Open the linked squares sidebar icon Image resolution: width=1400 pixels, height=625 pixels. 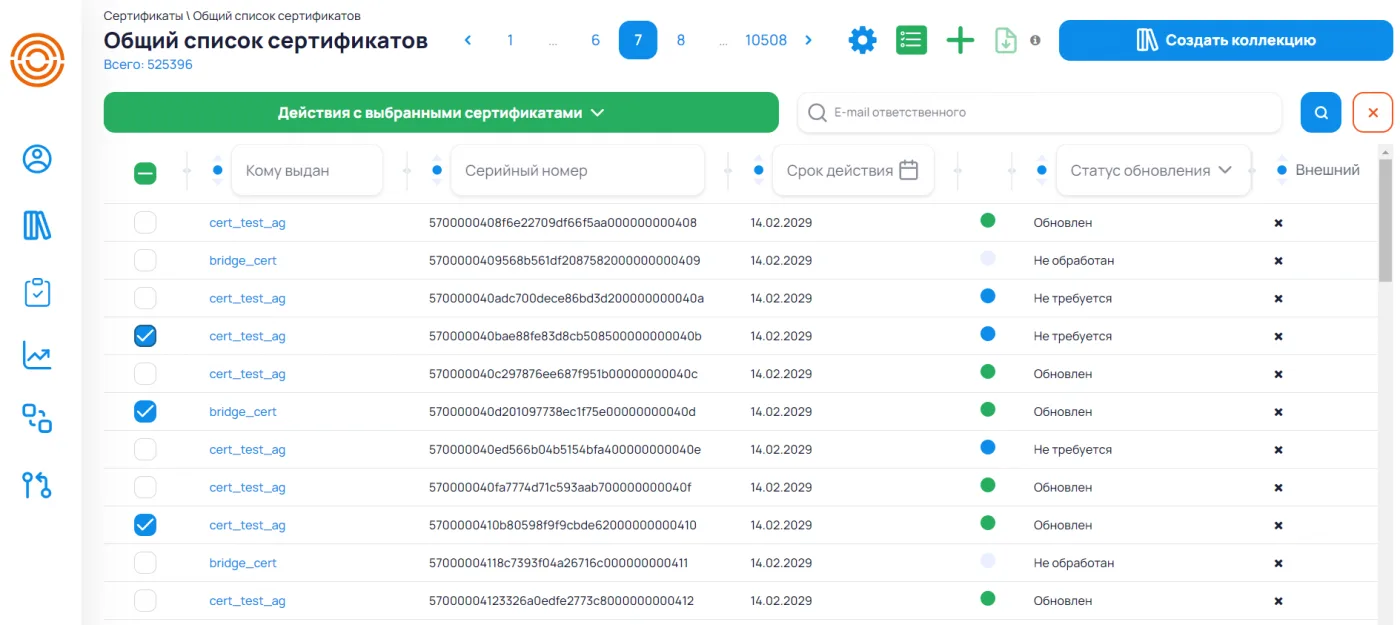click(x=38, y=418)
